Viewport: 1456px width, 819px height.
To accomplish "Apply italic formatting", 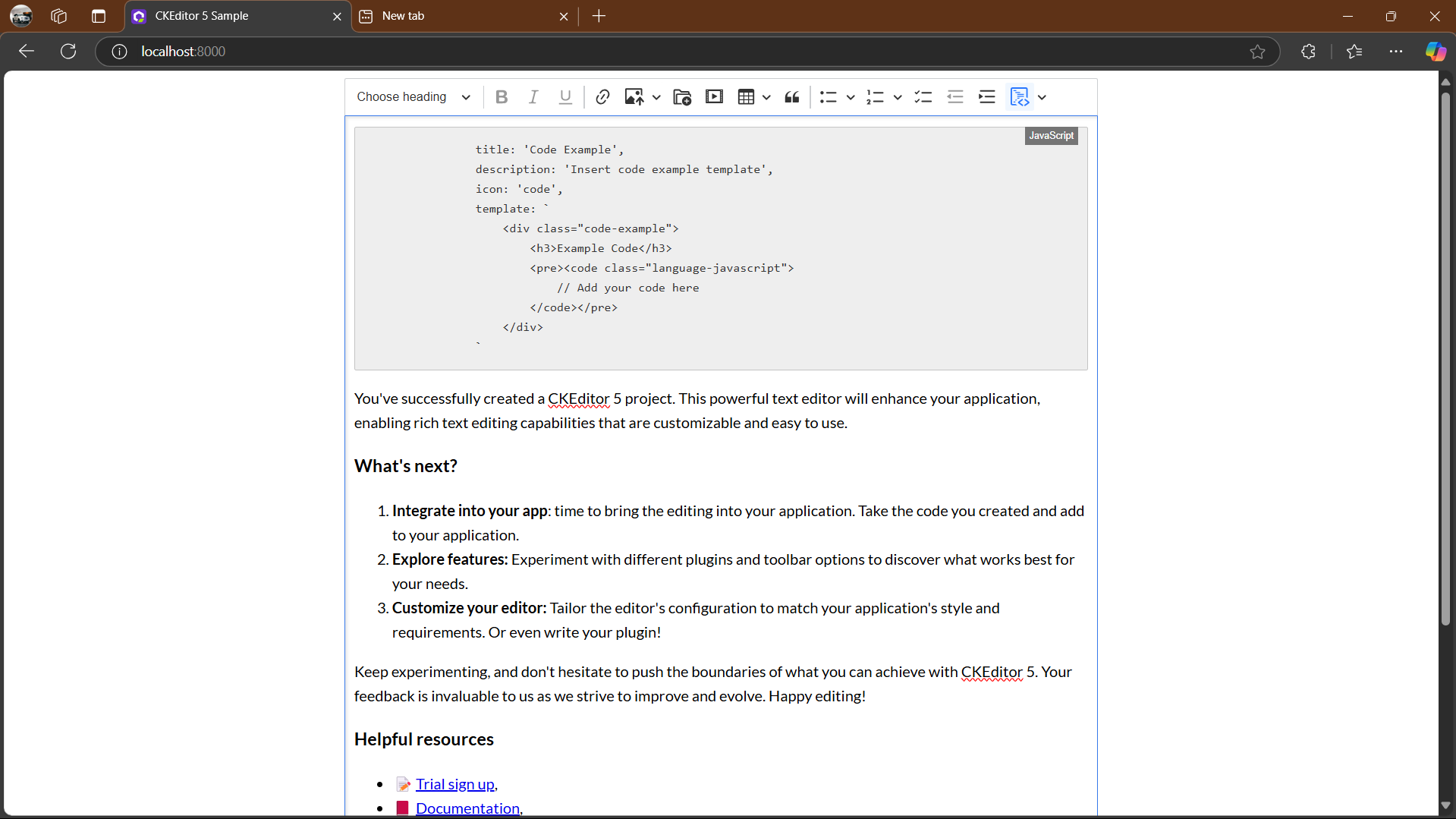I will pyautogui.click(x=533, y=96).
